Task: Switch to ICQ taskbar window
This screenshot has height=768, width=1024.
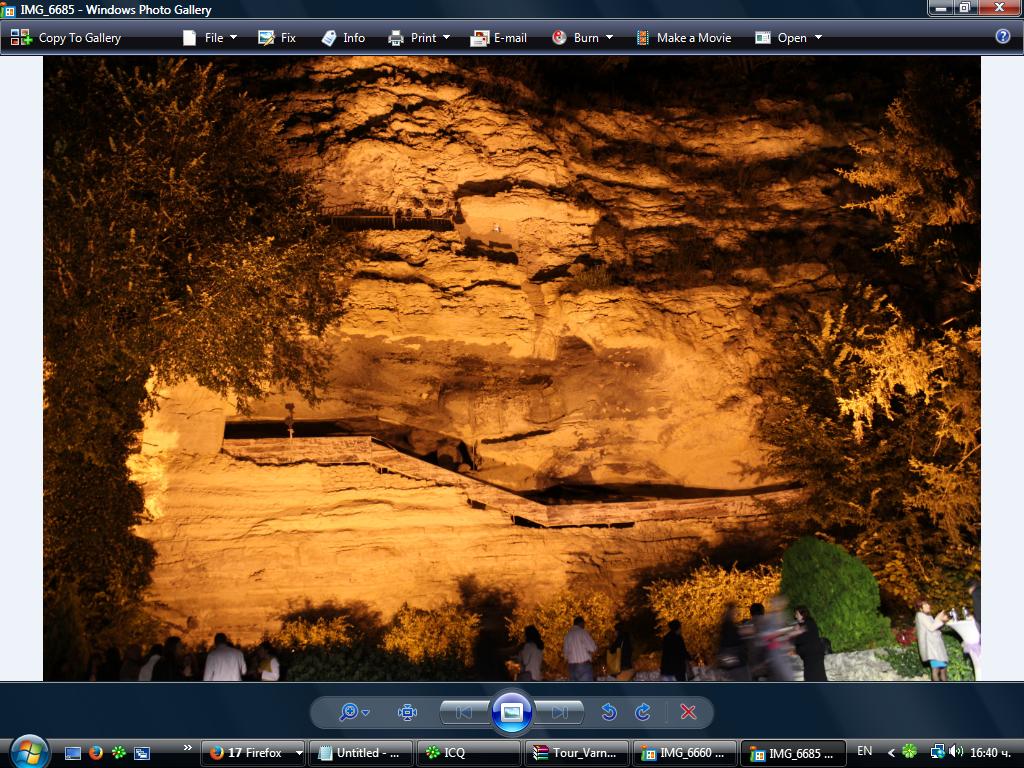Action: (468, 753)
